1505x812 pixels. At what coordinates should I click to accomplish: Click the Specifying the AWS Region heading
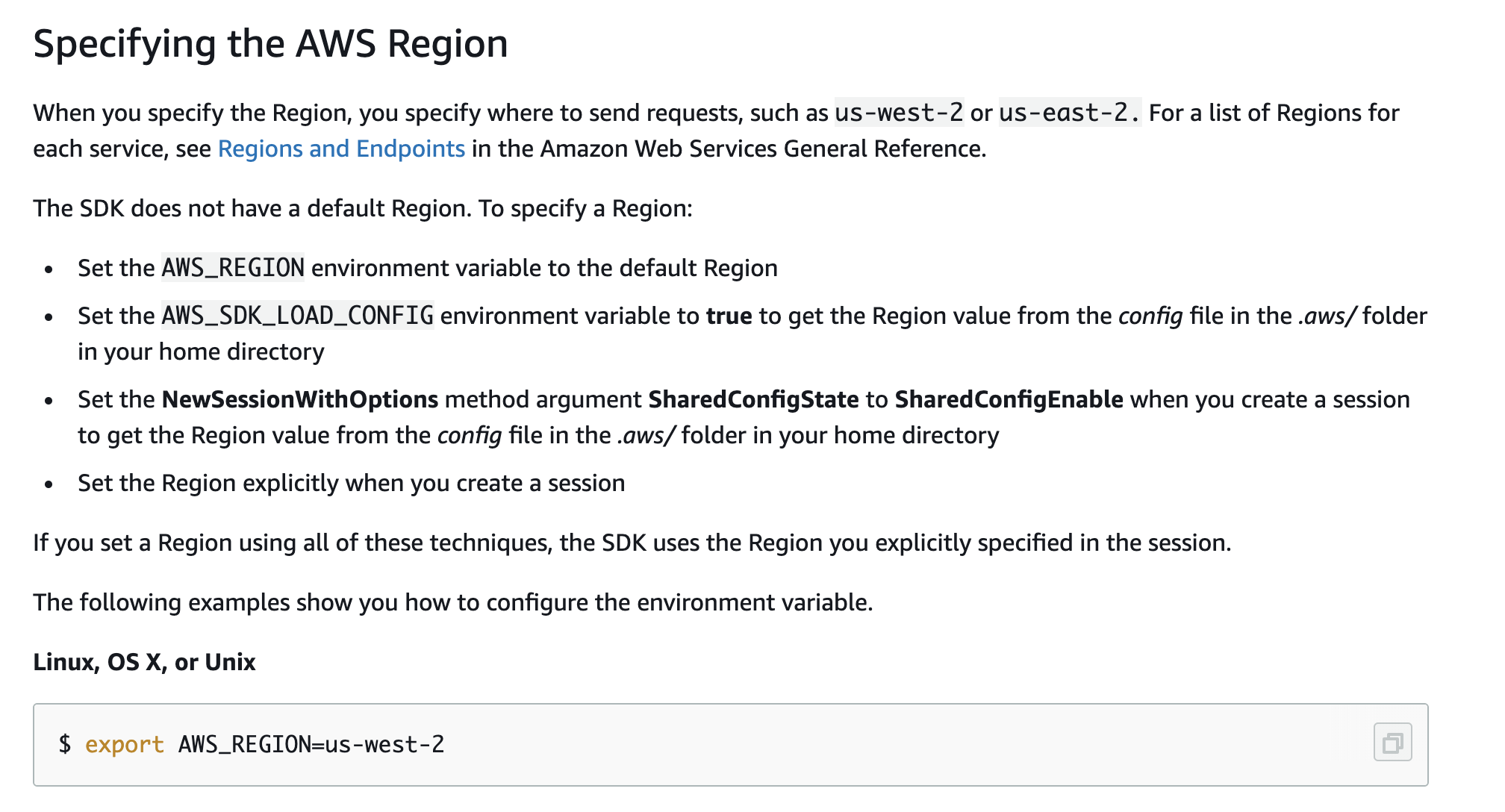(x=270, y=43)
